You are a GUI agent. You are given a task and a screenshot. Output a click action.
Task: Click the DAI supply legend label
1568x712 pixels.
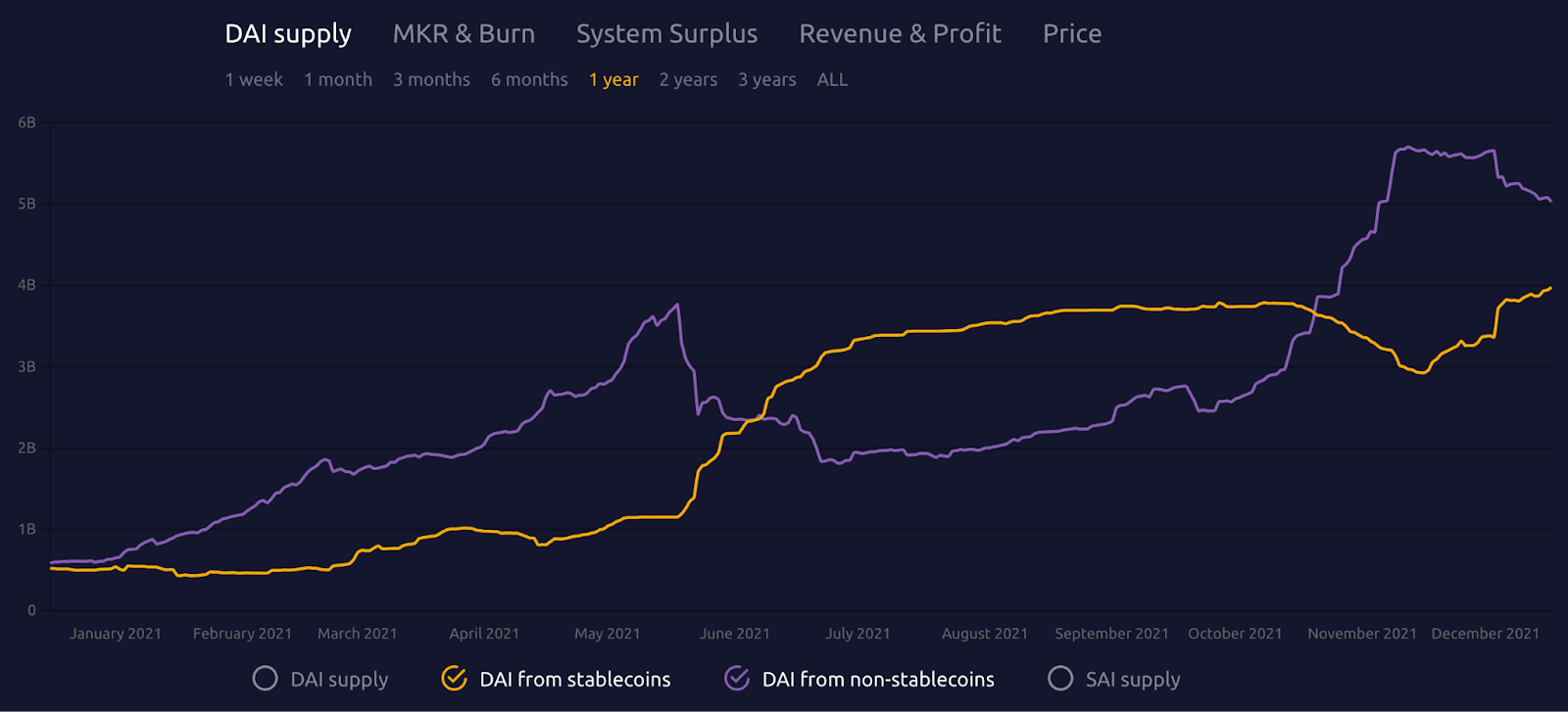[339, 680]
